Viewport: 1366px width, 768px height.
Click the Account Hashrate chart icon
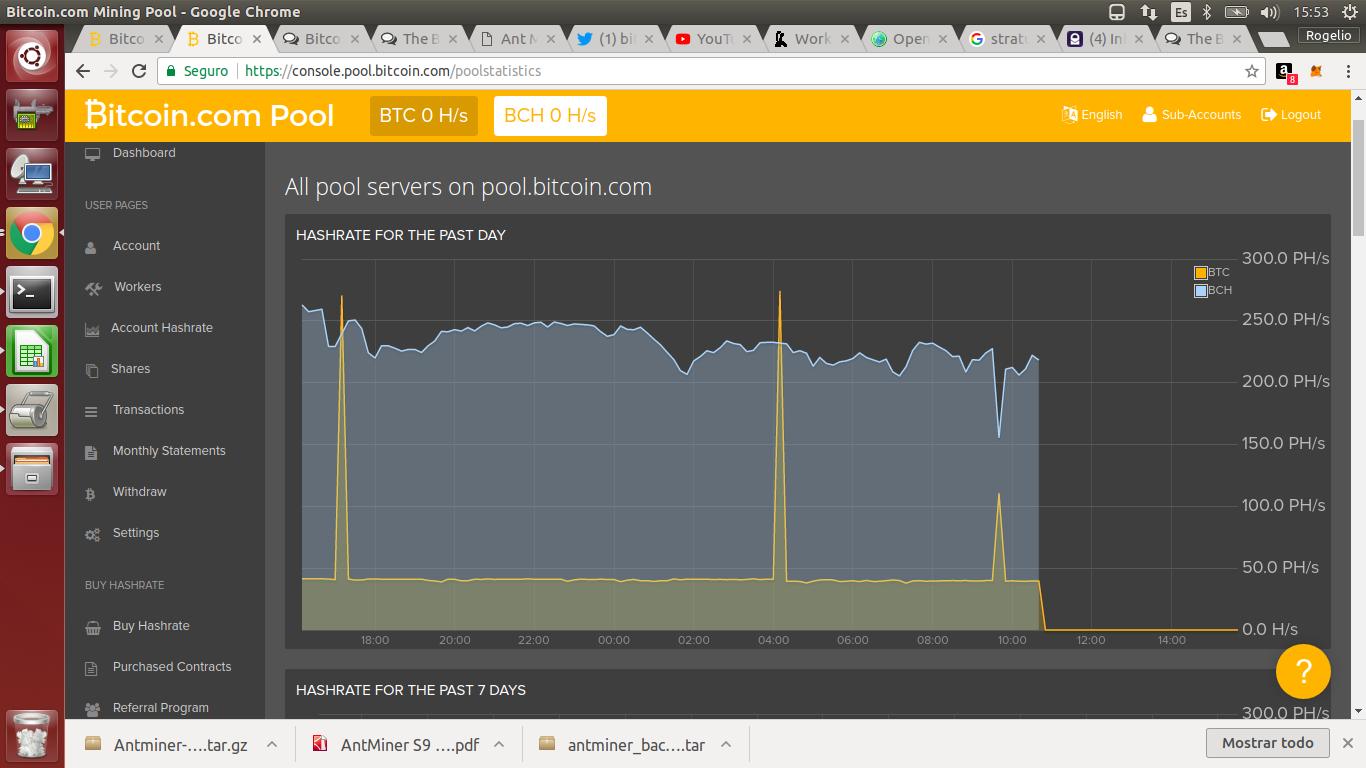click(x=92, y=329)
